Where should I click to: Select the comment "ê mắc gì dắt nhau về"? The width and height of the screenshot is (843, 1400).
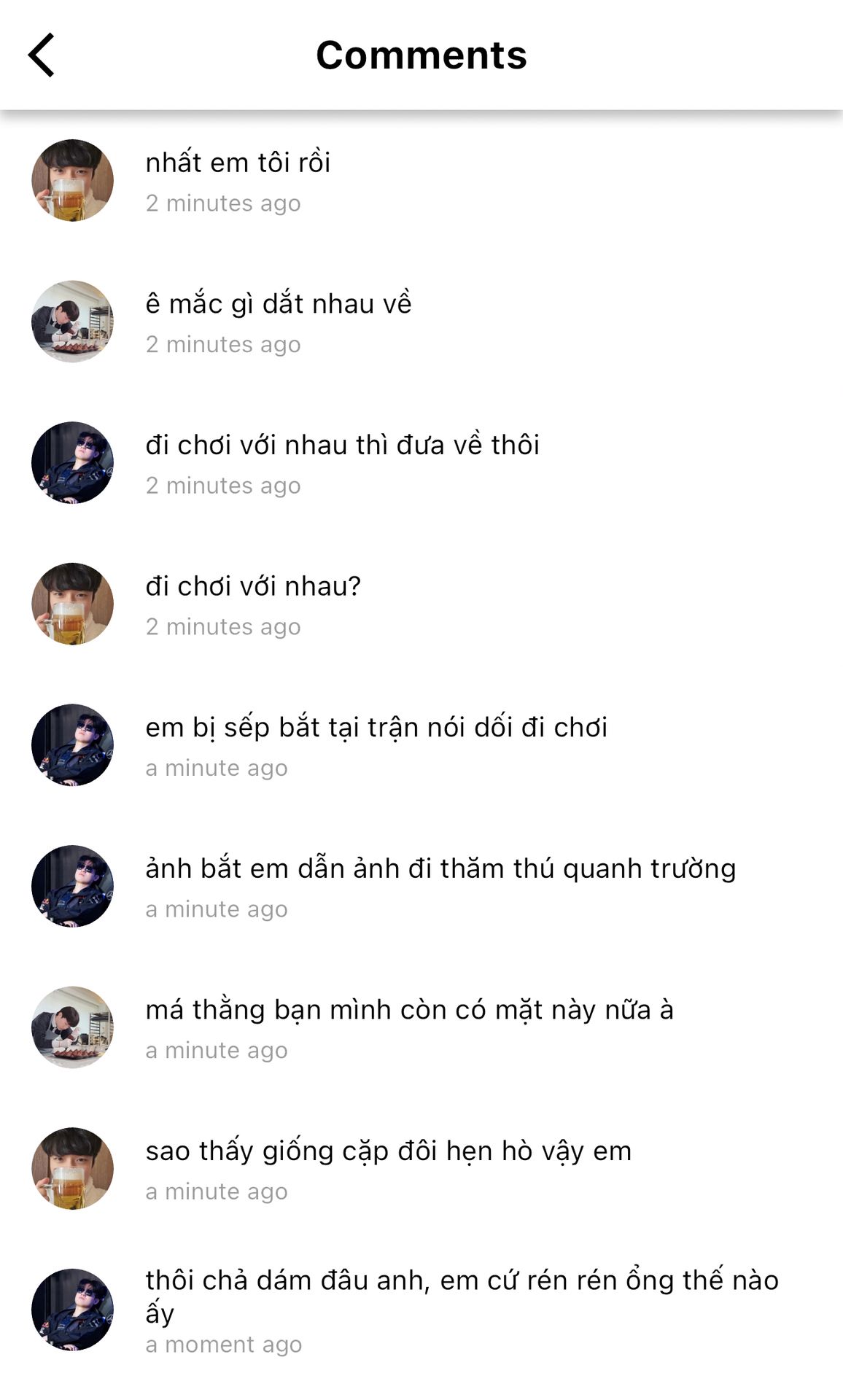279,303
